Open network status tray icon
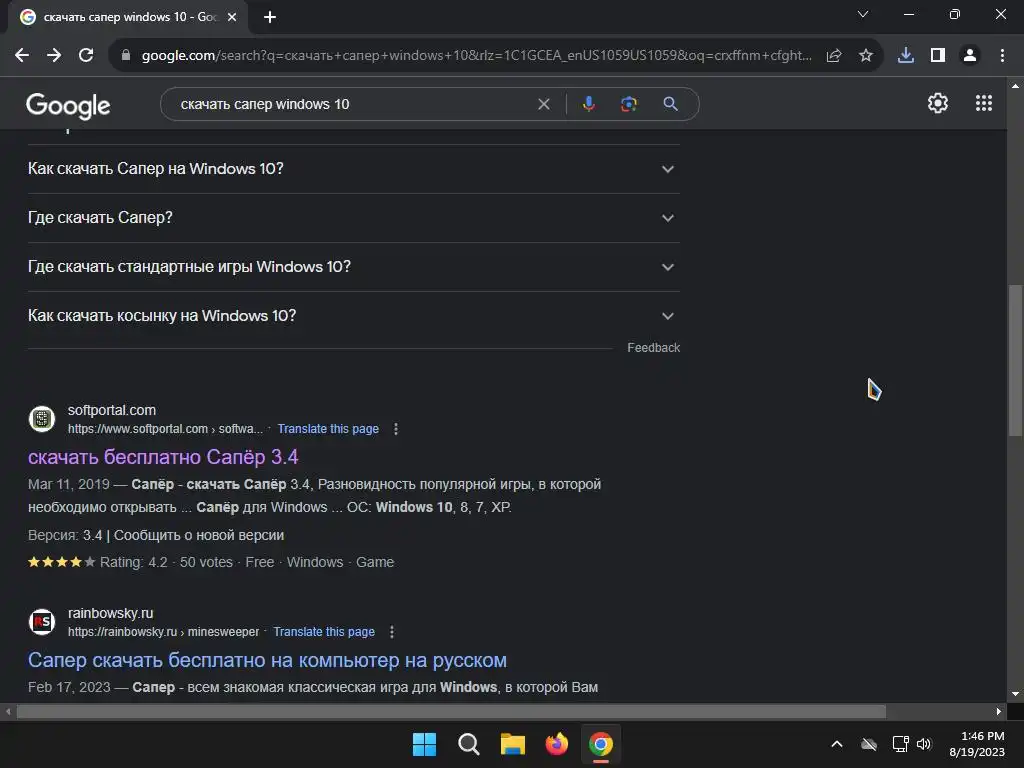 coord(901,744)
